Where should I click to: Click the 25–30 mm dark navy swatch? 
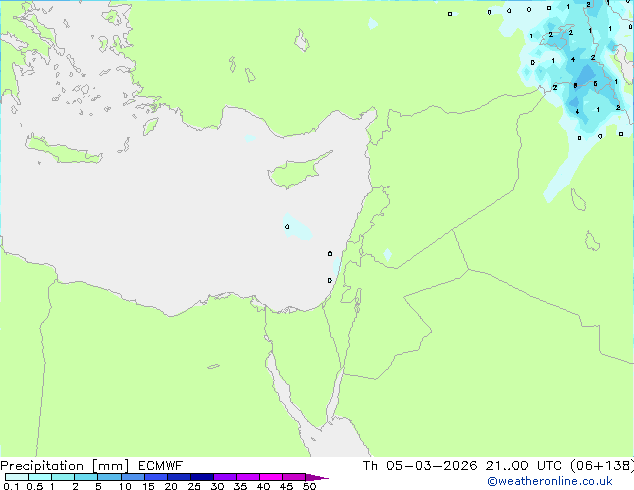point(201,477)
